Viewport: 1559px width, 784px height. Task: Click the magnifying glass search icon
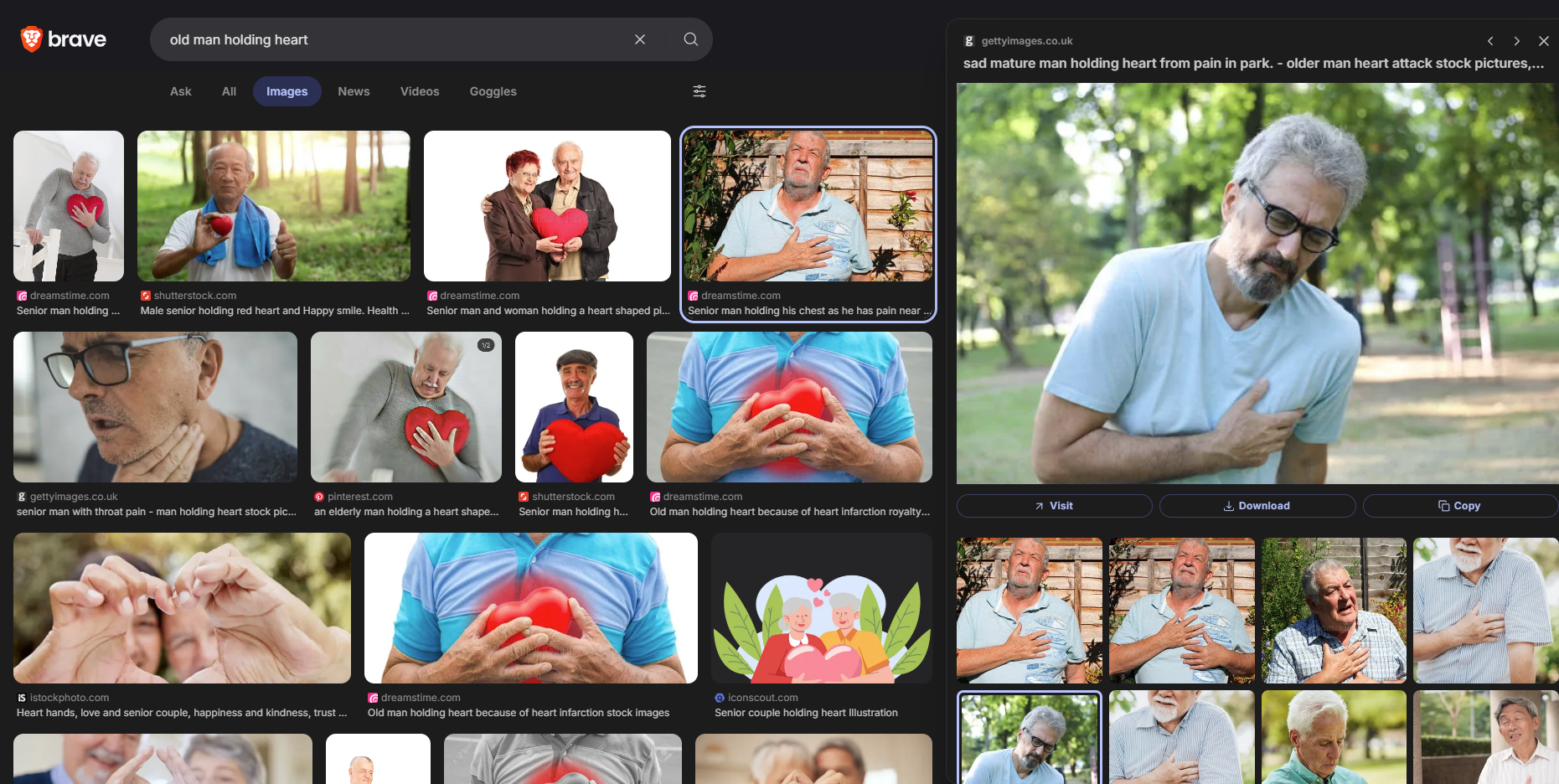coord(690,39)
